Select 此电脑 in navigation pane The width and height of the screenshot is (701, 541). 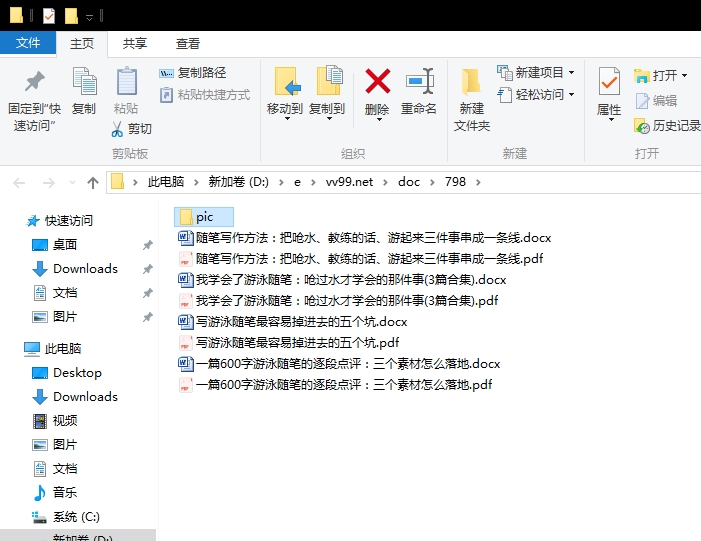pos(53,349)
